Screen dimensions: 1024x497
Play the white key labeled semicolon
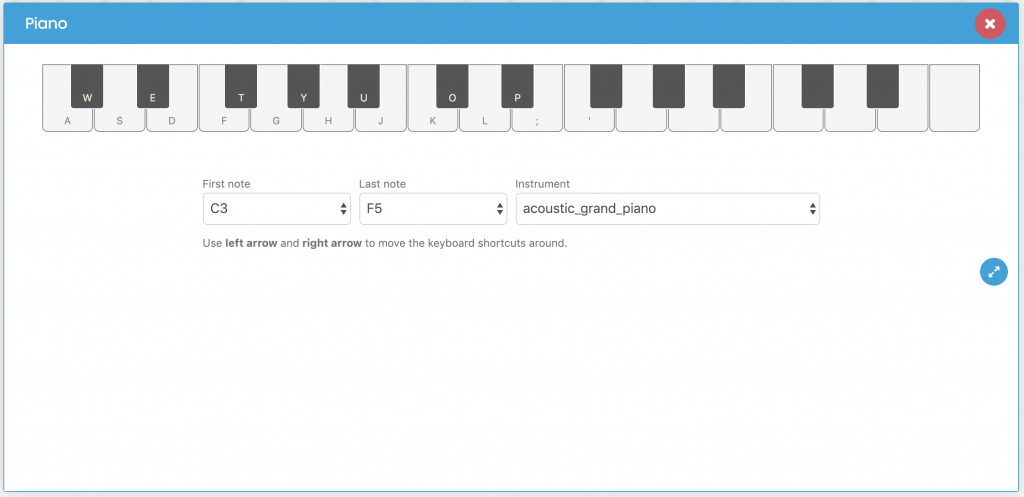[x=537, y=120]
